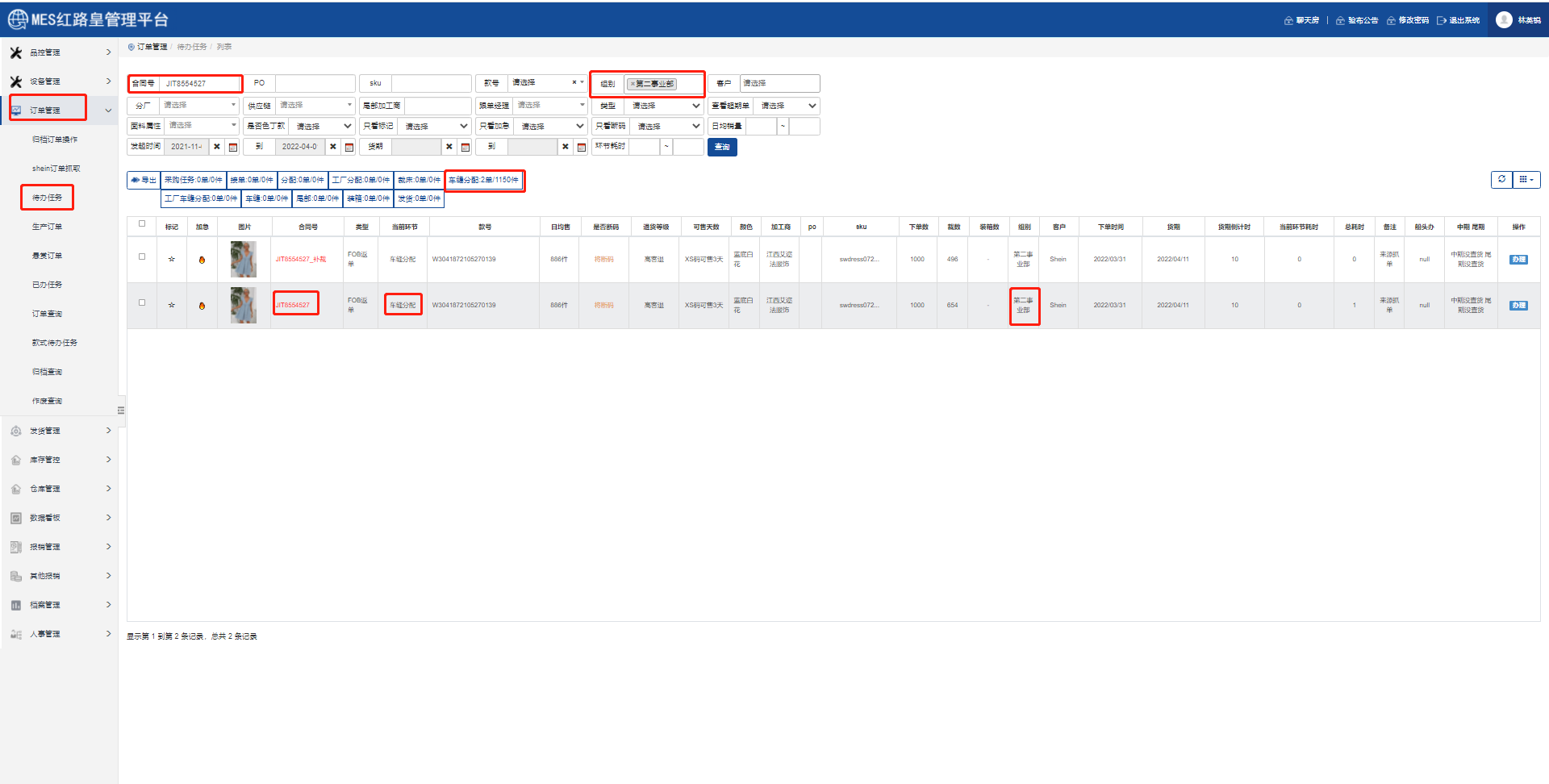Viewport: 1549px width, 784px height.
Task: Click the 退出系统 logout icon
Action: coord(1442,20)
